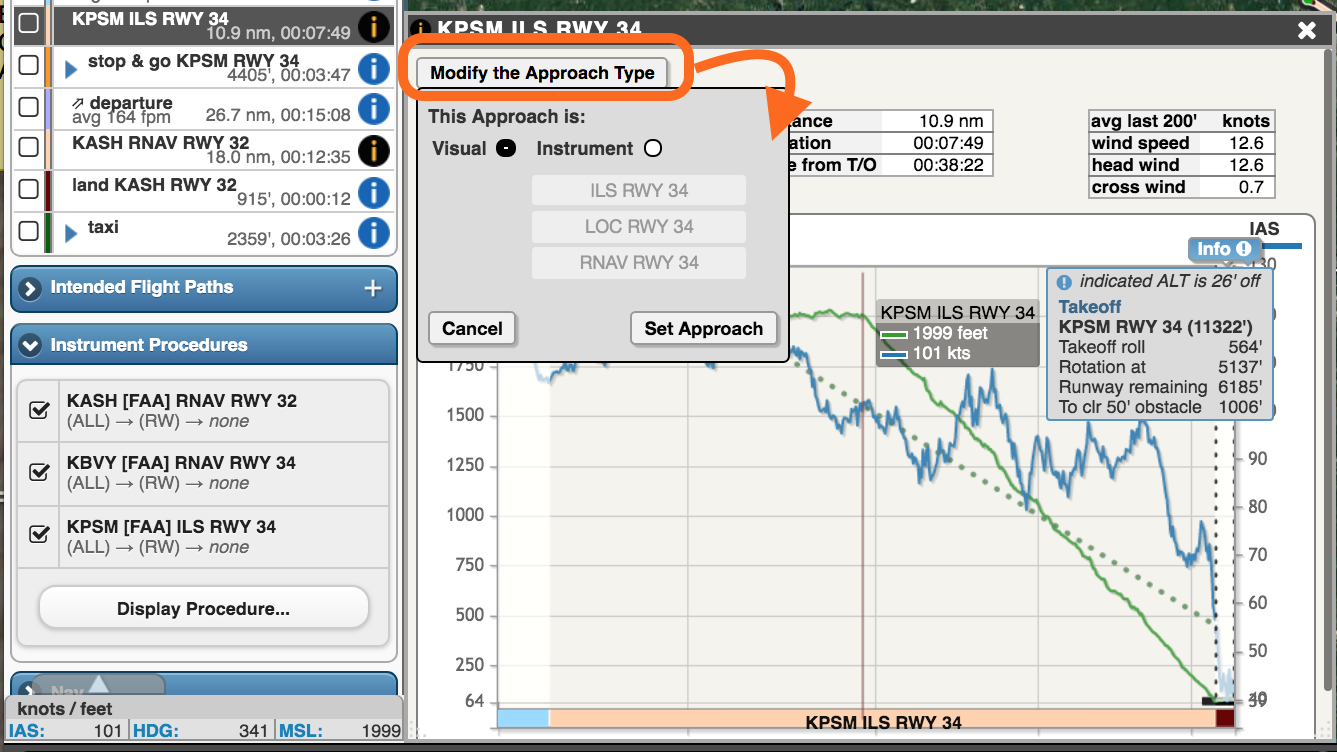Click the Runway remaining 6185' entry

(1160, 387)
